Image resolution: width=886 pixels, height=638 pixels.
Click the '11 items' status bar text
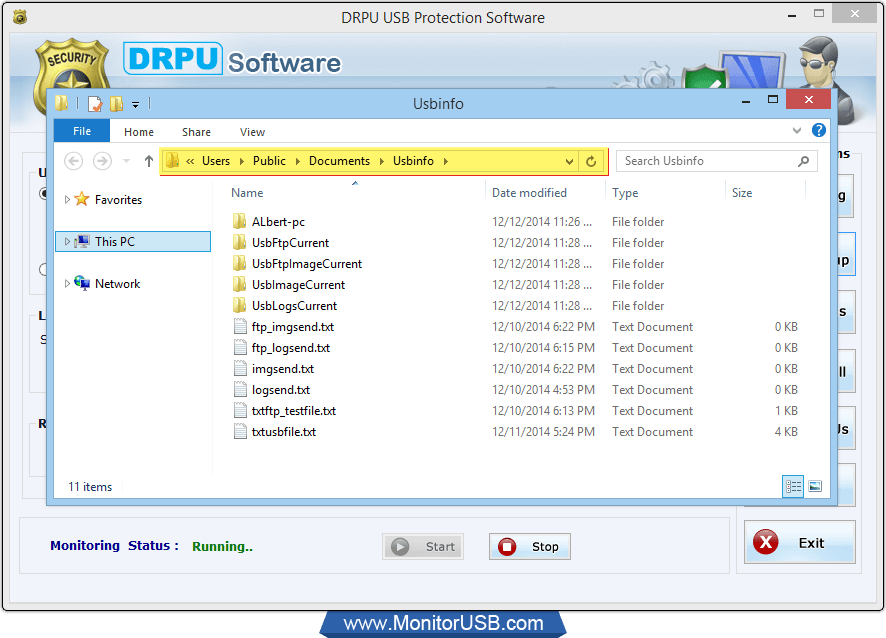point(90,487)
